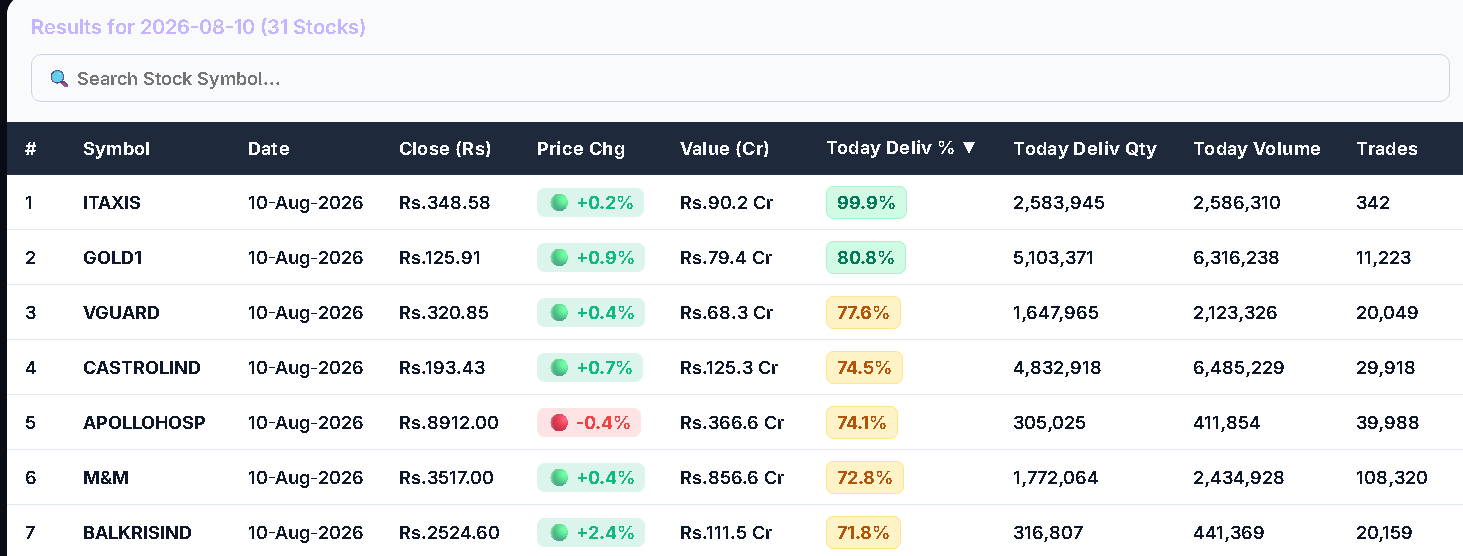Click delivery quantity 2,583,945

pyautogui.click(x=1059, y=203)
